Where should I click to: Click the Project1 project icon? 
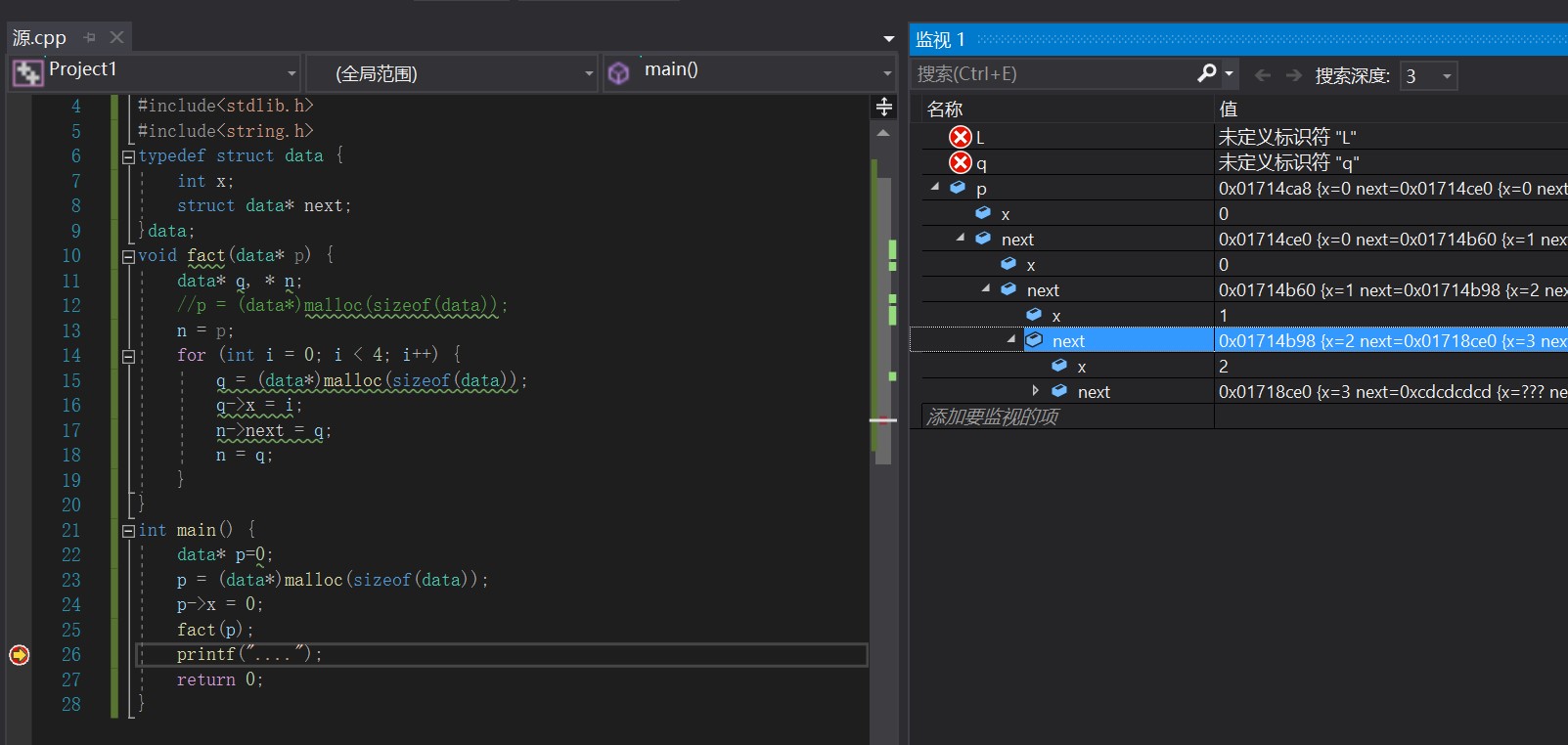coord(27,72)
